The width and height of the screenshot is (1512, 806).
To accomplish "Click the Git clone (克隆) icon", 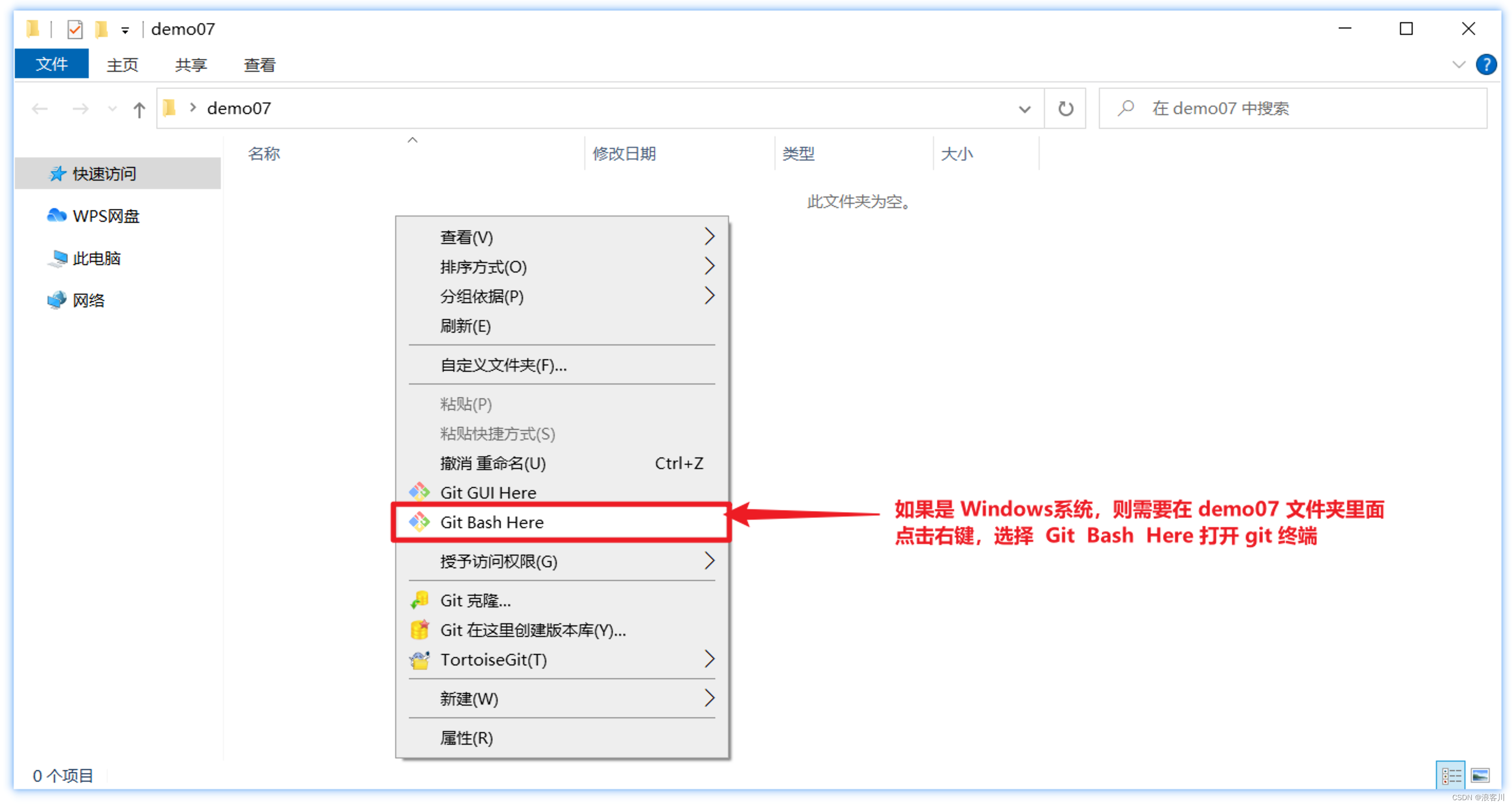I will (419, 599).
